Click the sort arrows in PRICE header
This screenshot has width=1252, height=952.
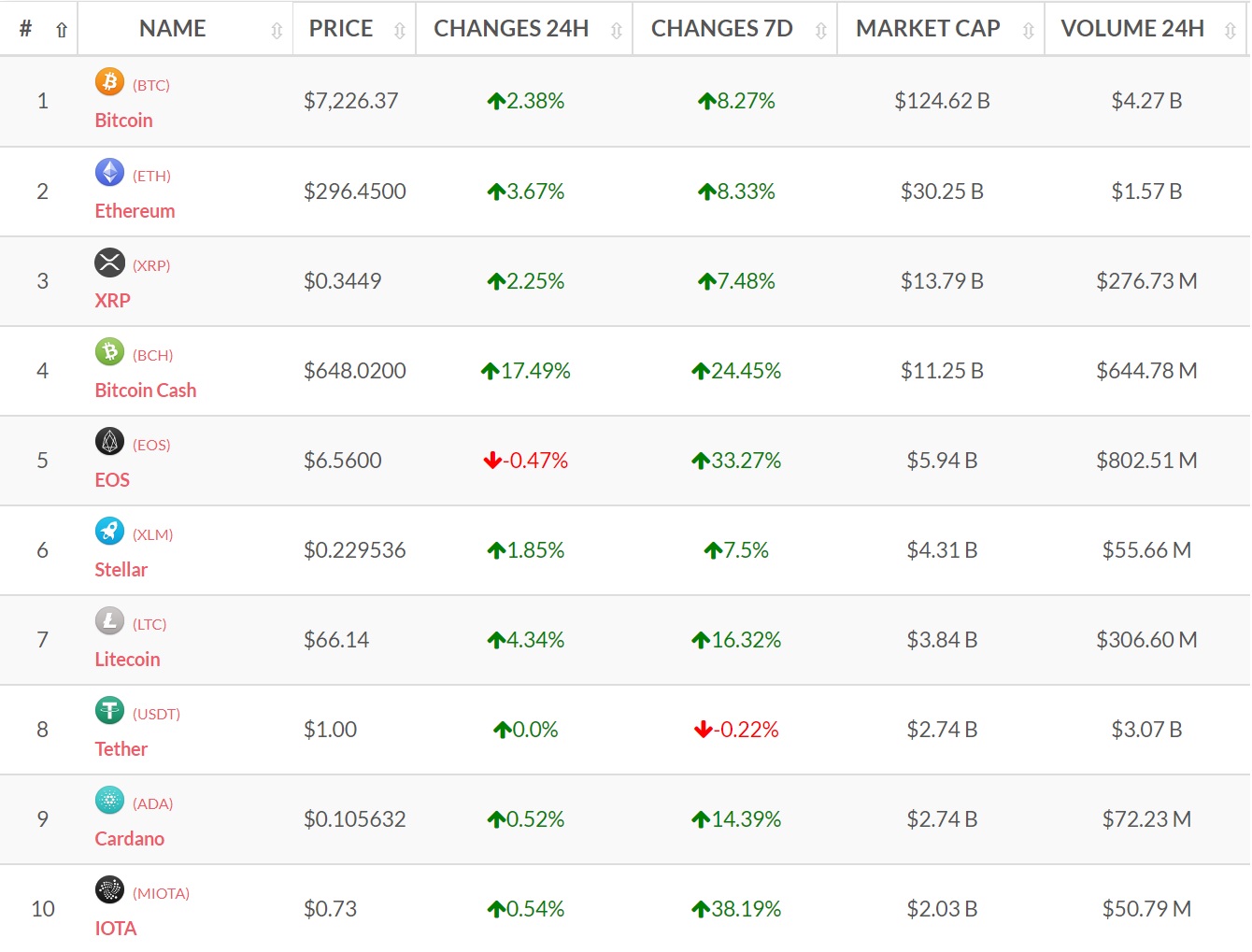[x=400, y=30]
